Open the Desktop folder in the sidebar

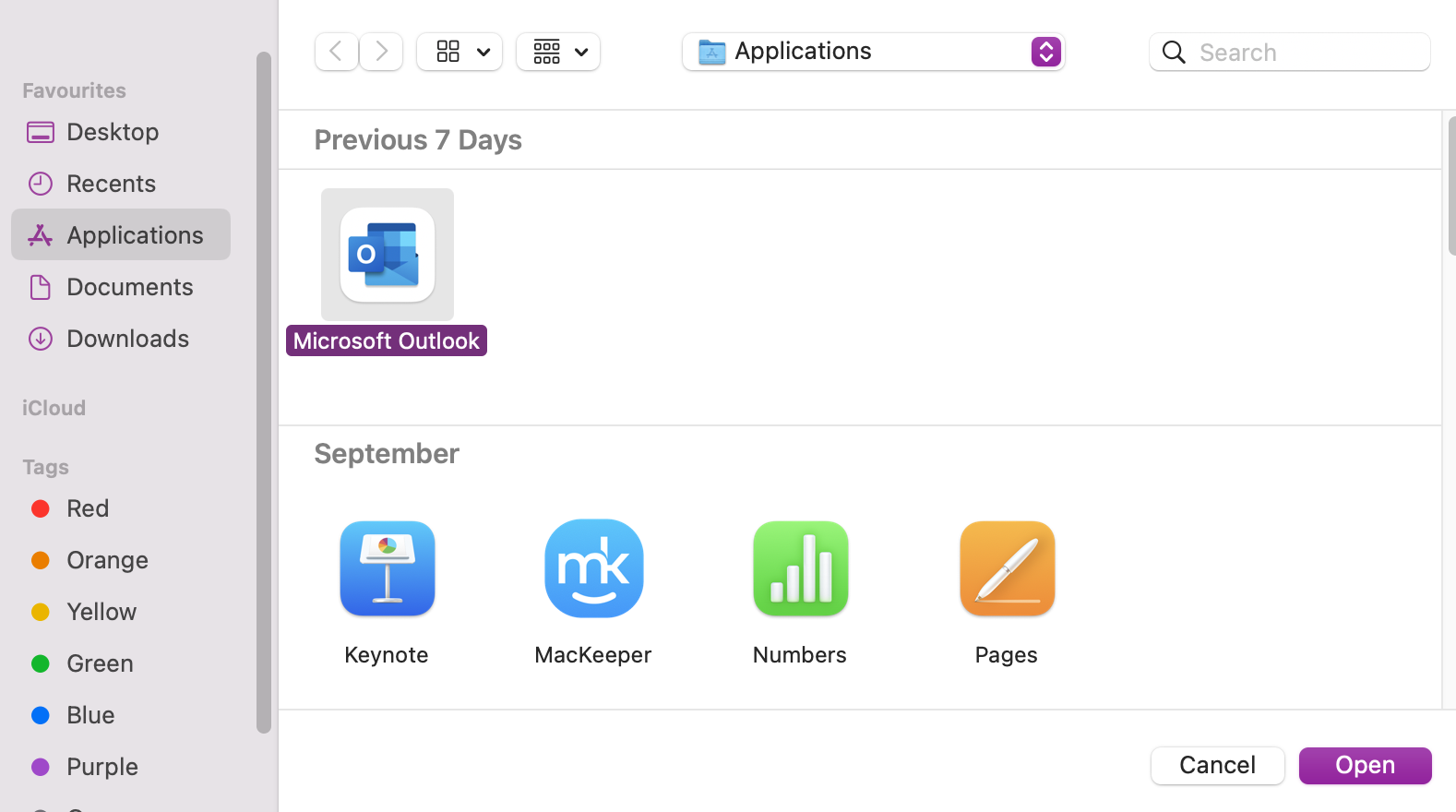click(121, 132)
